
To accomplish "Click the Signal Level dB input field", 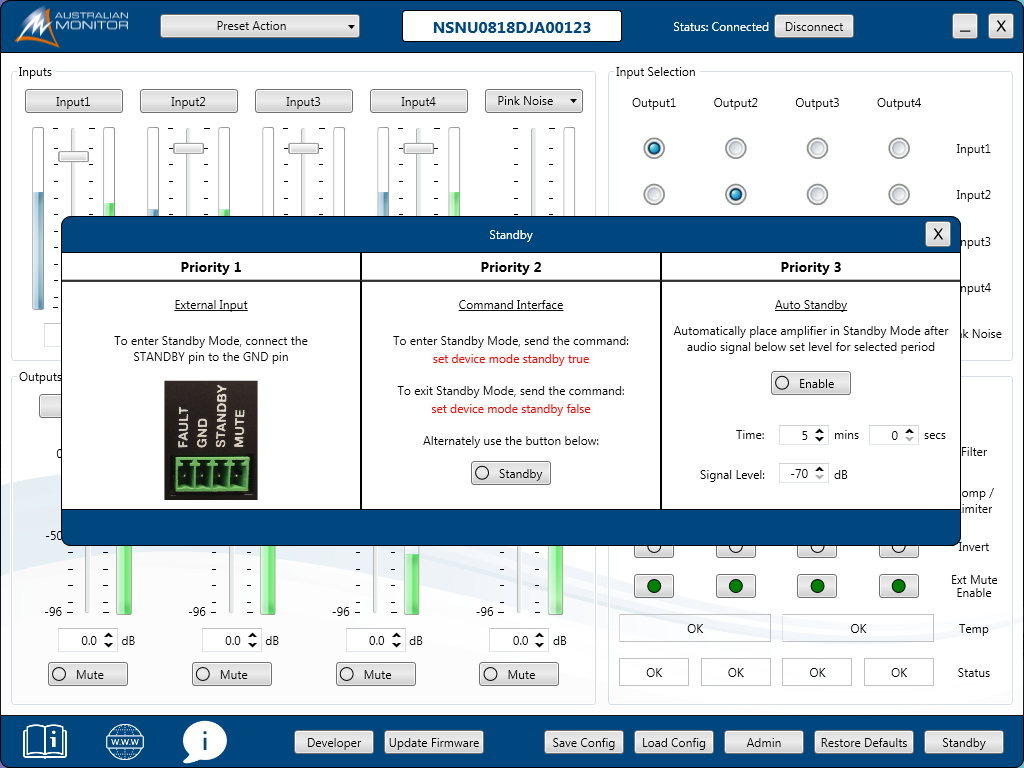I will [797, 474].
